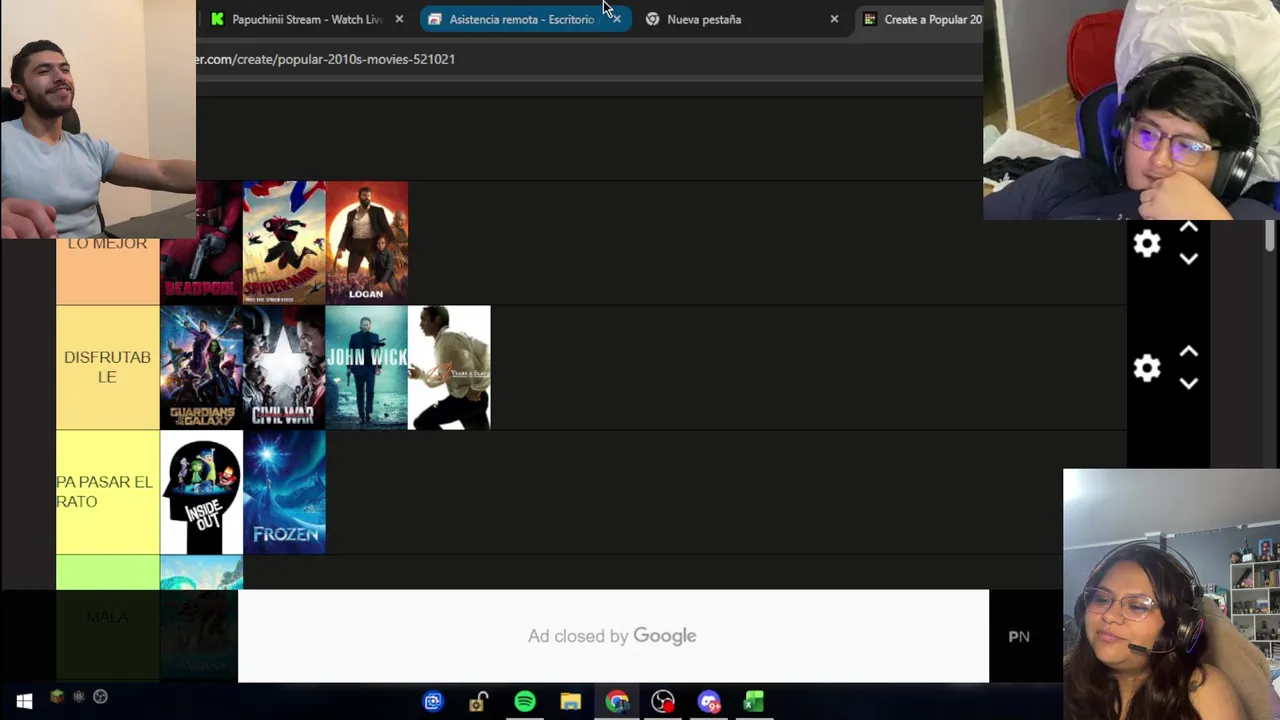Select the John Wick poster
Image resolution: width=1280 pixels, height=720 pixels.
(x=367, y=368)
